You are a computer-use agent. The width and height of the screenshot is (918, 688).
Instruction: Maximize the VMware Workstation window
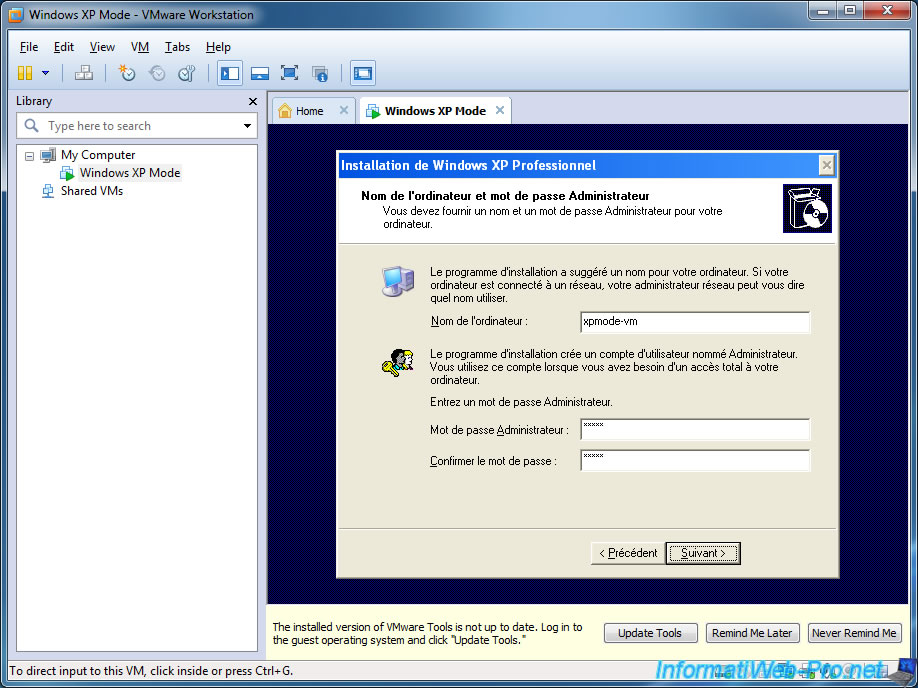click(850, 11)
